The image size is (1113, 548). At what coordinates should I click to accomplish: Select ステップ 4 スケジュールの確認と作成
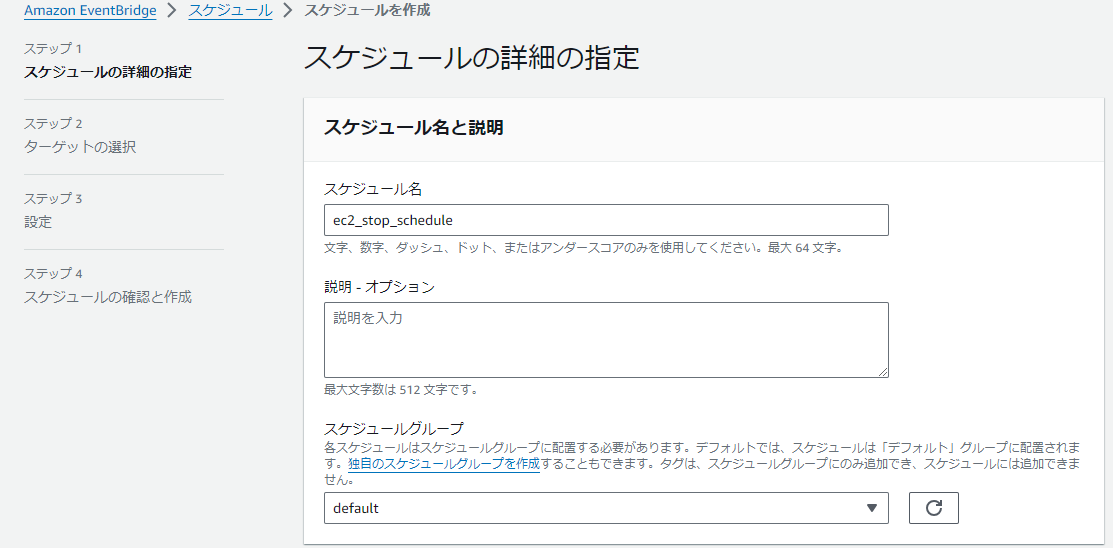click(108, 286)
